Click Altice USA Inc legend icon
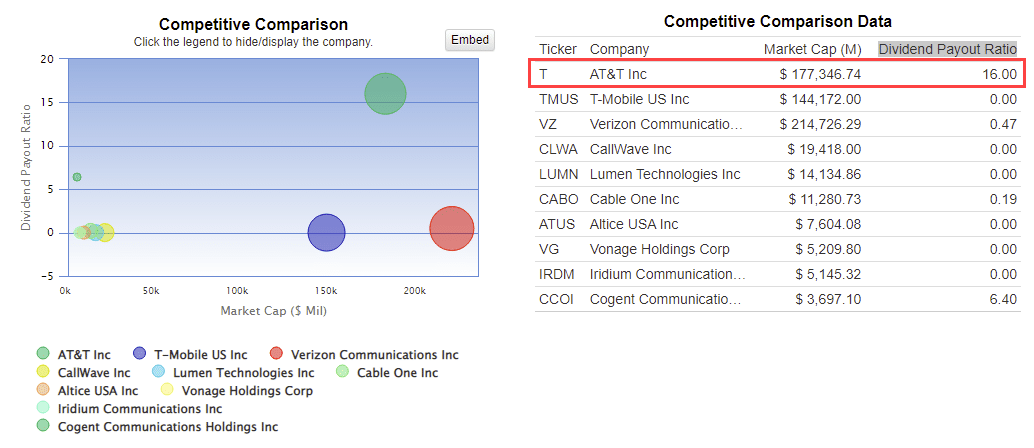 coord(43,390)
